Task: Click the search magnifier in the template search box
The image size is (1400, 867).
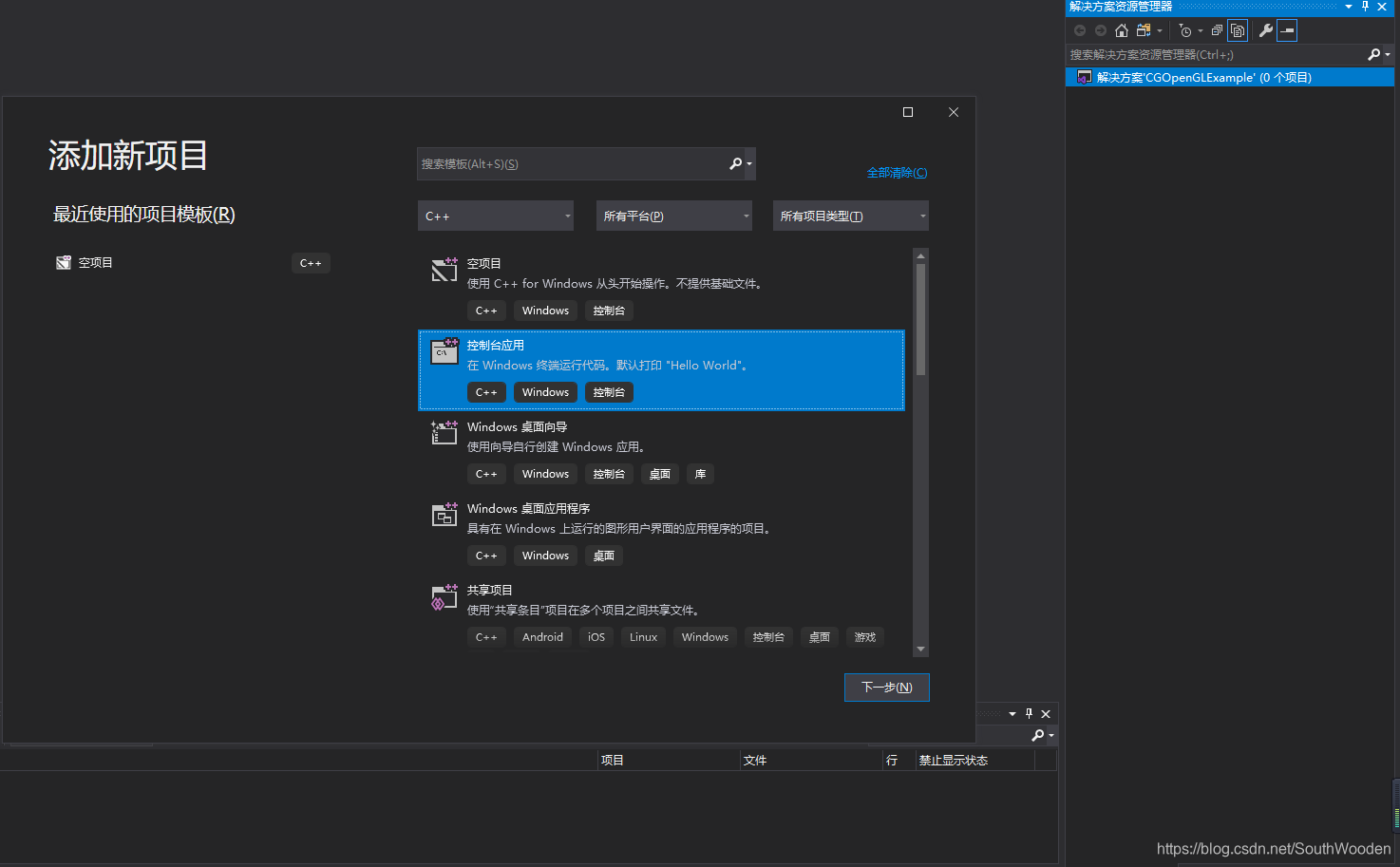Action: 734,163
